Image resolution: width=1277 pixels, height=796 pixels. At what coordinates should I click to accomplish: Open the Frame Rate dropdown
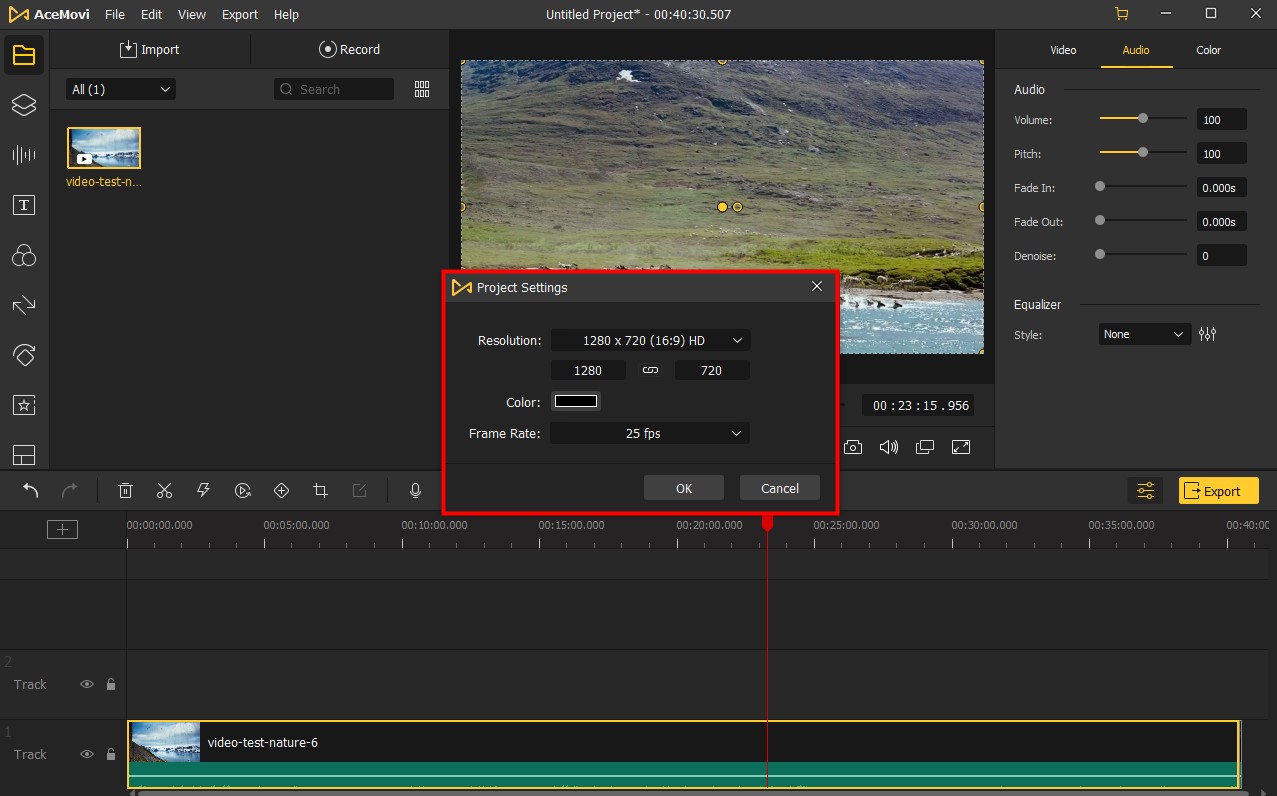[x=650, y=433]
